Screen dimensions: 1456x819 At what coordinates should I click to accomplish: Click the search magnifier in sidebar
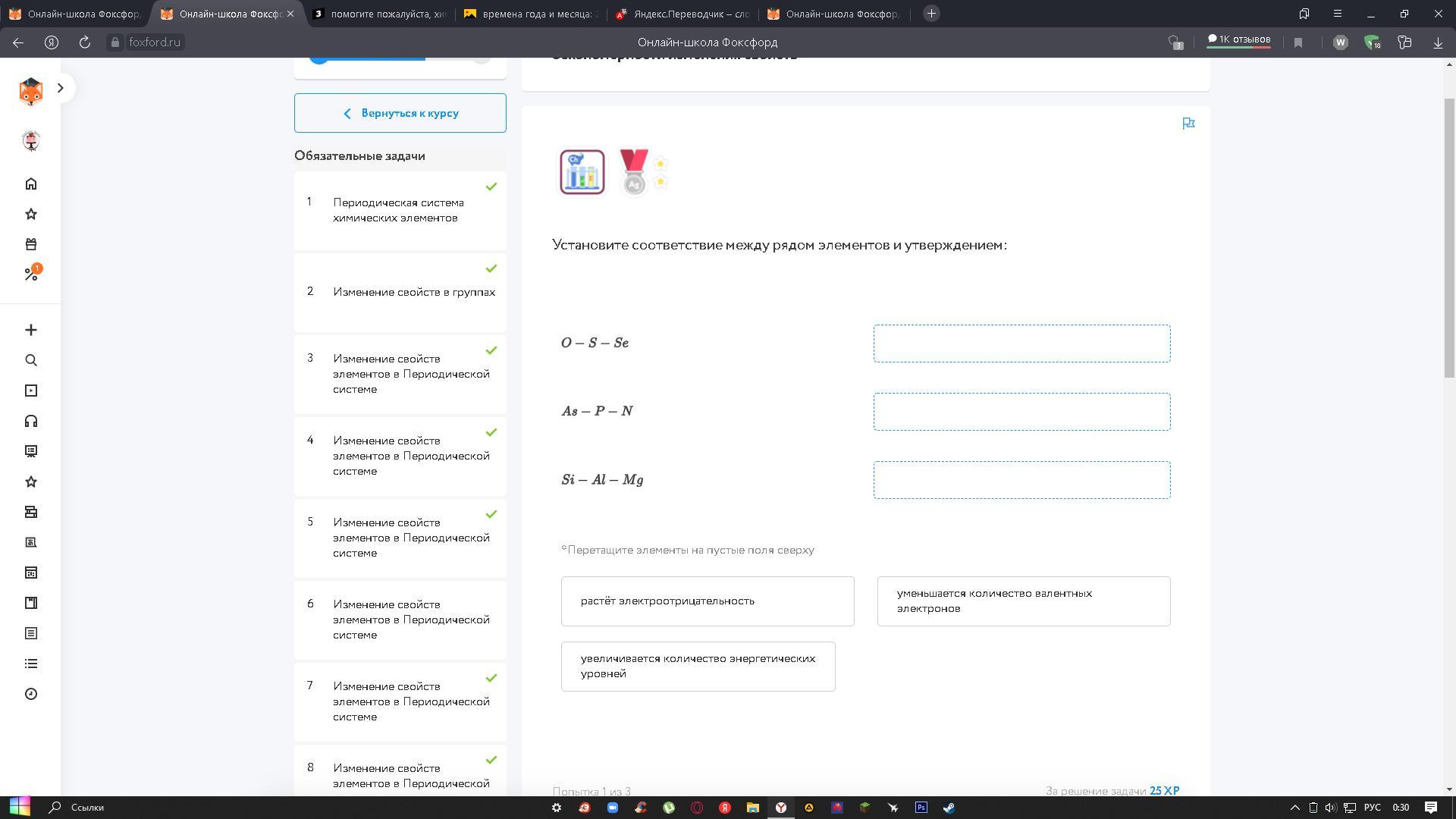click(x=31, y=360)
